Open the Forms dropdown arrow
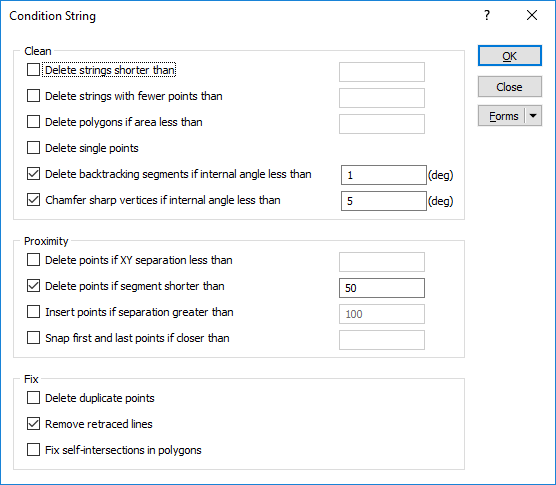Screen dimensions: 556x485 click(x=533, y=116)
